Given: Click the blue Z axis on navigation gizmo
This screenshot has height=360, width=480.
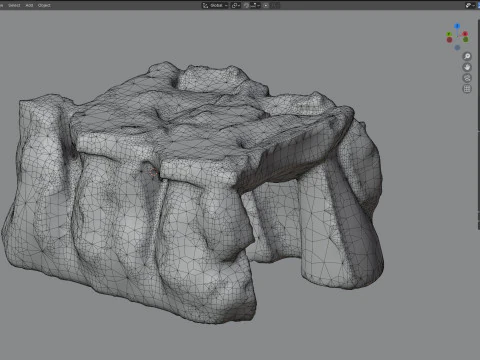Looking at the screenshot, I should [x=457, y=26].
